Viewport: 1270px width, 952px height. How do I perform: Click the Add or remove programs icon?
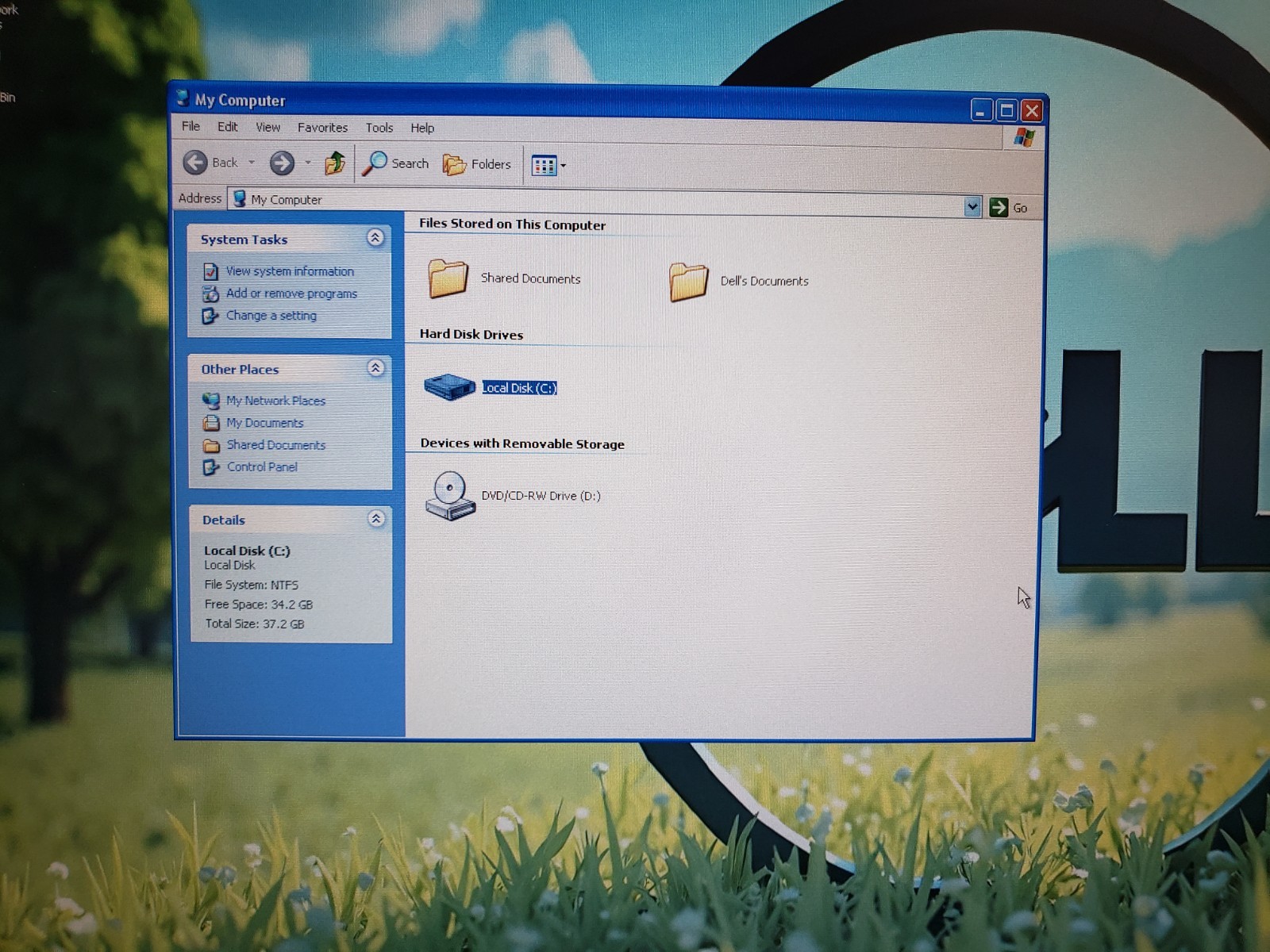tap(210, 294)
